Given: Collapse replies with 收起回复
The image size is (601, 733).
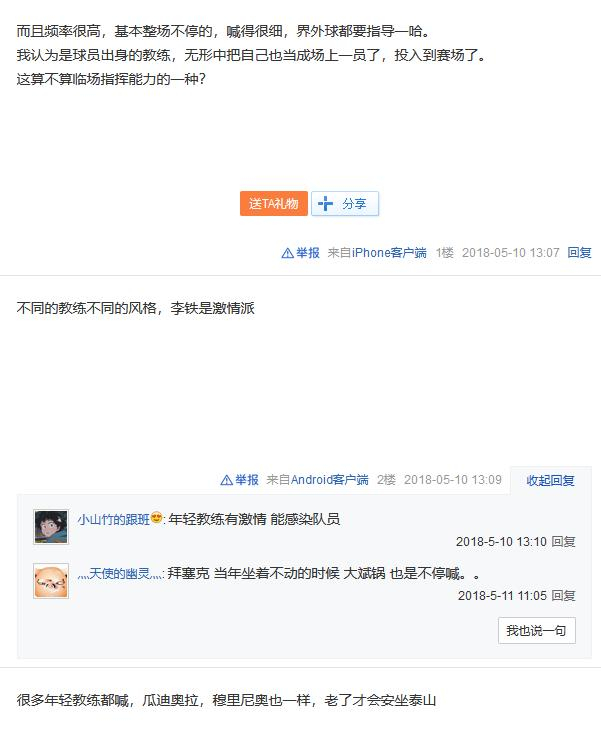Looking at the screenshot, I should click(550, 481).
